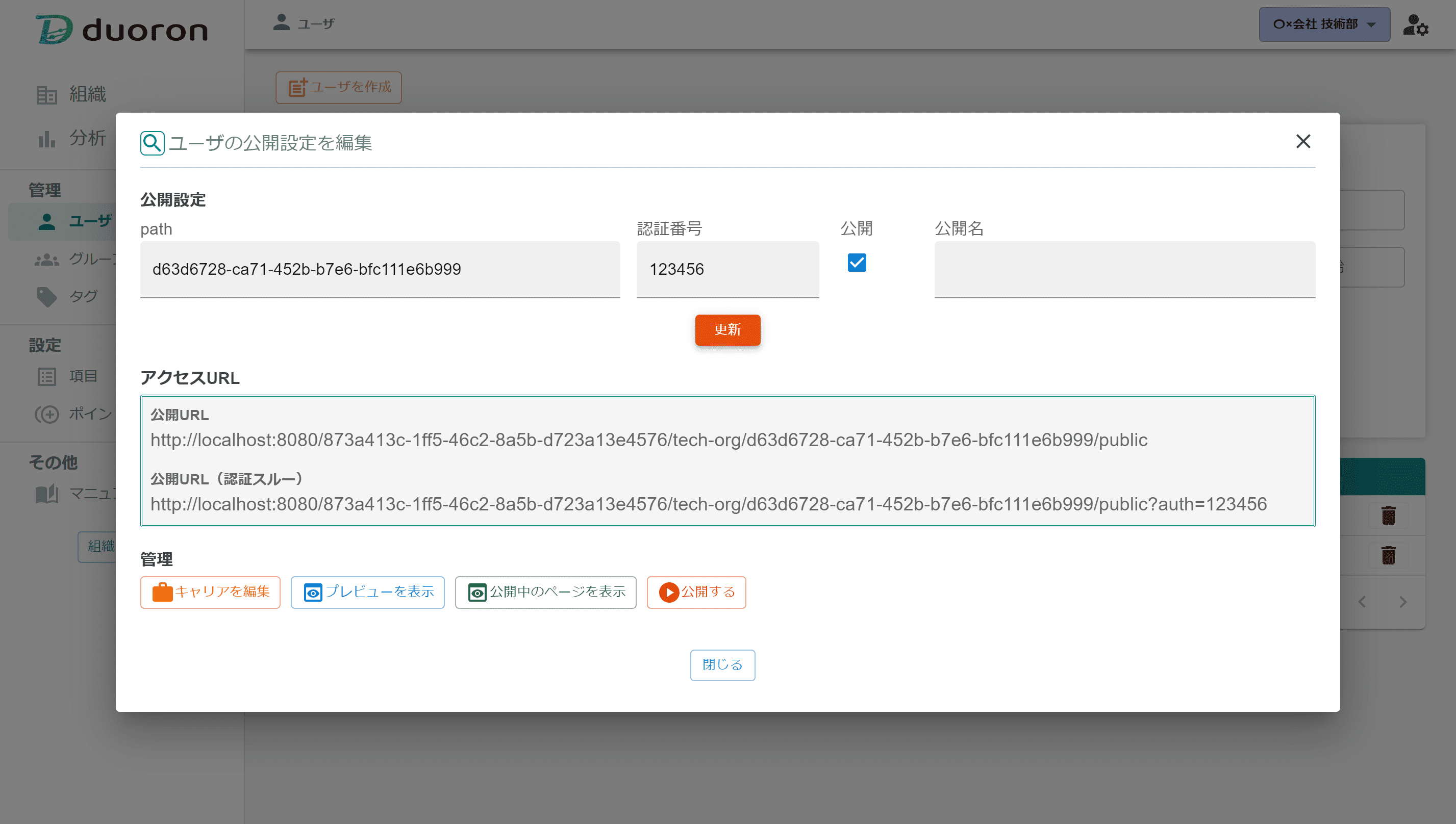This screenshot has width=1456, height=824.
Task: Select the ユーザ sidebar item
Action: point(63,221)
